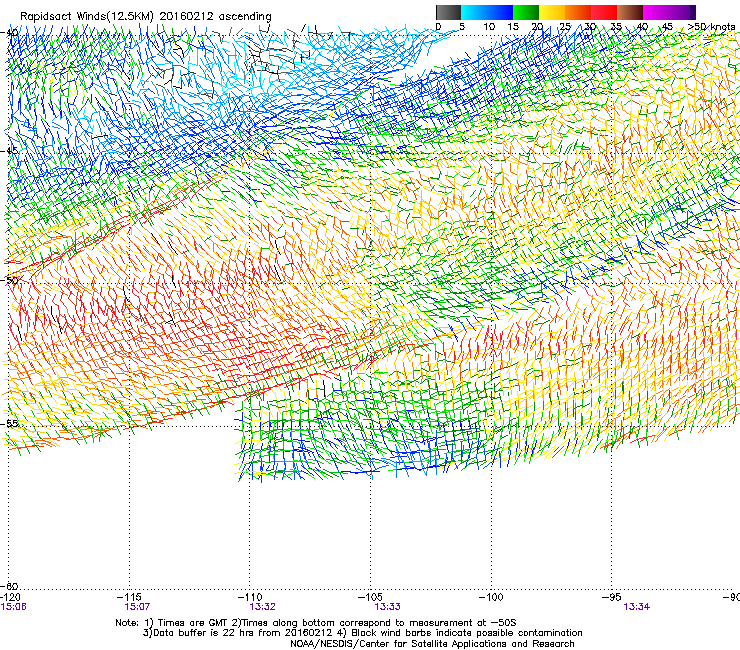Select the green 15-20 knots legend swatch
The height and width of the screenshot is (650, 740).
(526, 12)
